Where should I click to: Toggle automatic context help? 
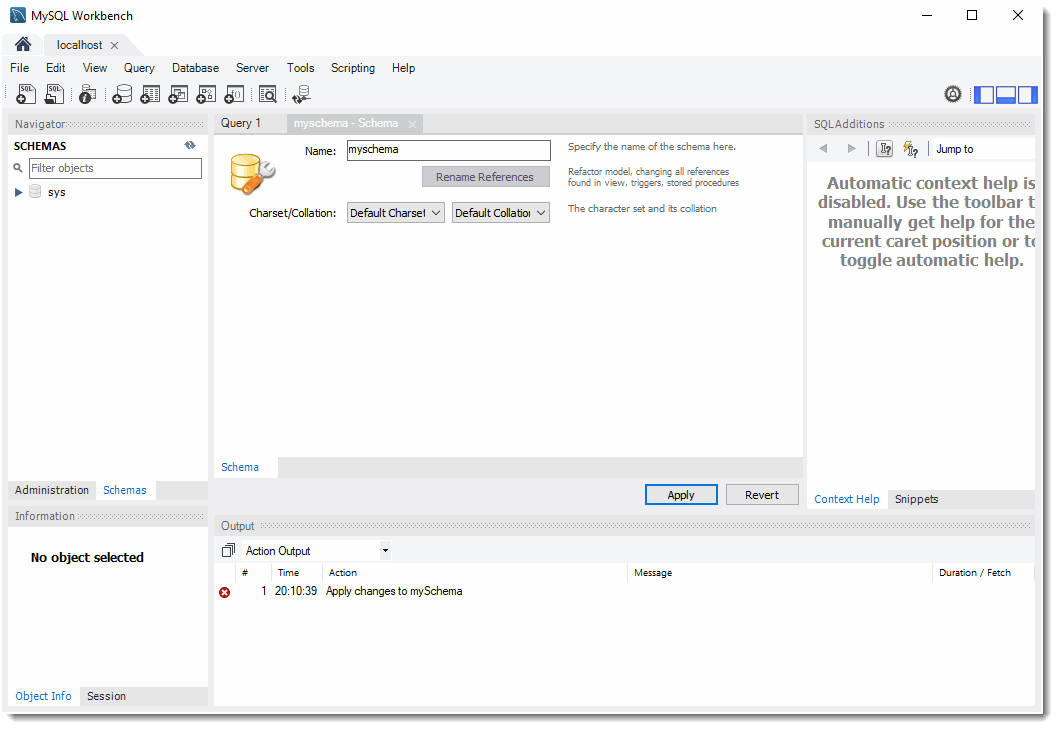click(x=911, y=148)
